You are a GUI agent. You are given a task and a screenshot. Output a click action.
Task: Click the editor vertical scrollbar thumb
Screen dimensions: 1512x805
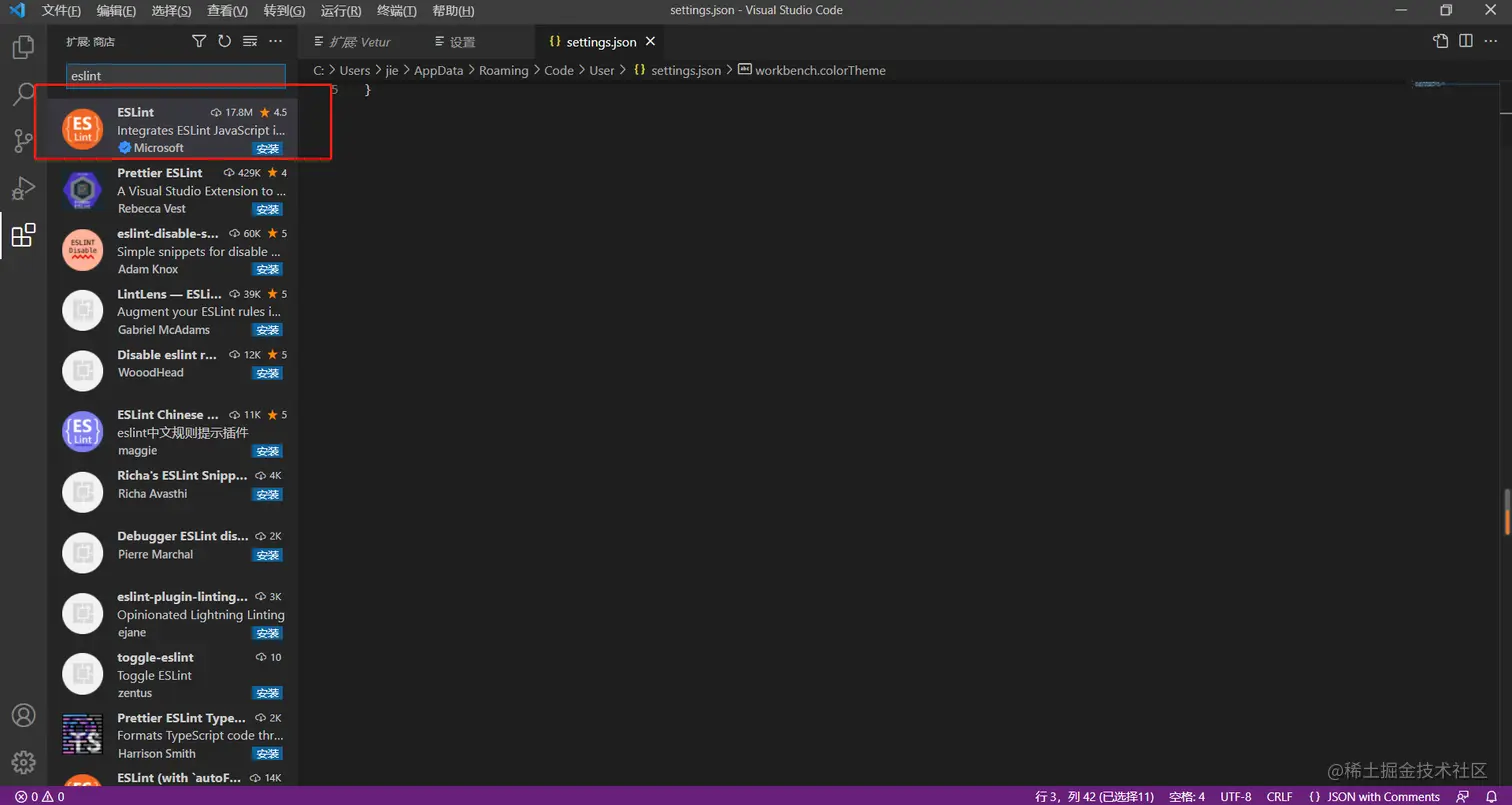[x=1505, y=512]
